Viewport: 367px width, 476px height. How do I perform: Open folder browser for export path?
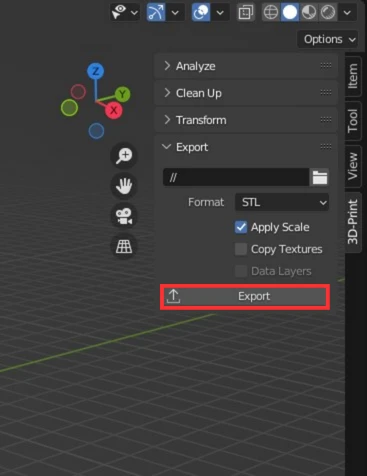(320, 177)
